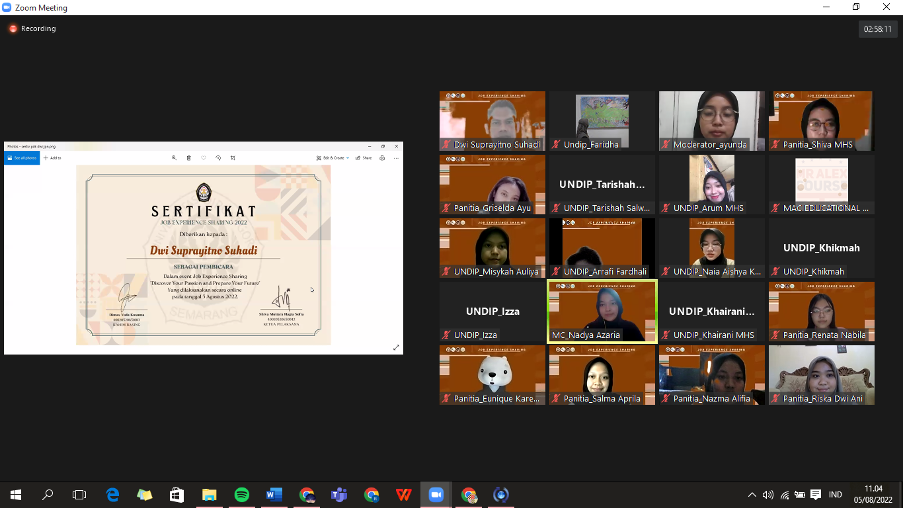This screenshot has width=904, height=508.
Task: Toggle the favorite heart icon in Photos
Action: (203, 158)
